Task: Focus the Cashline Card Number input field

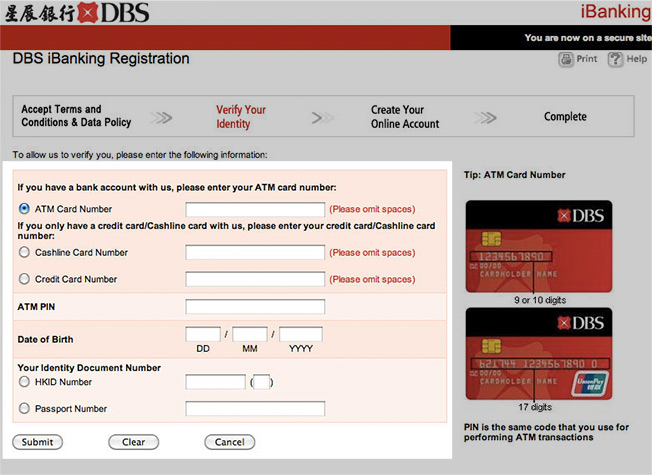Action: (255, 252)
